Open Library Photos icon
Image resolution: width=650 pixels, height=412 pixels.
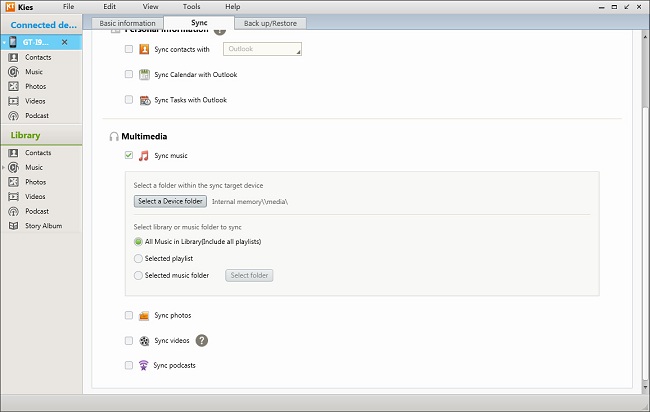(x=14, y=182)
